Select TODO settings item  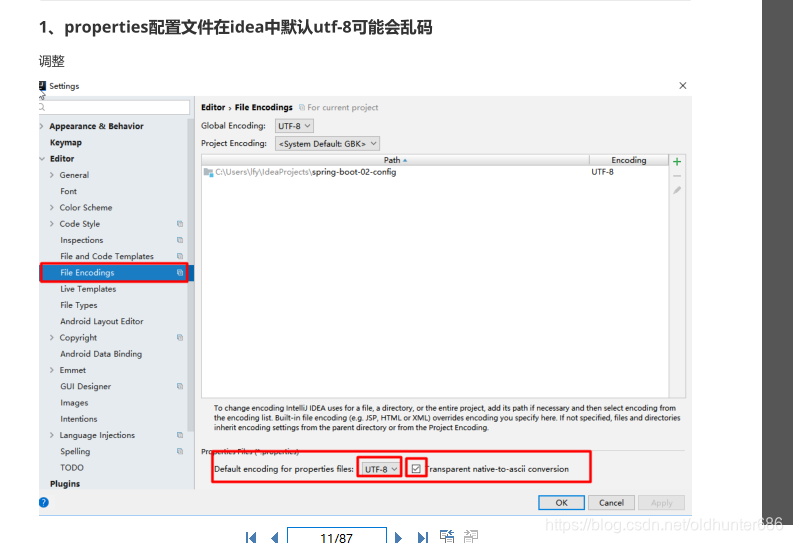click(72, 467)
